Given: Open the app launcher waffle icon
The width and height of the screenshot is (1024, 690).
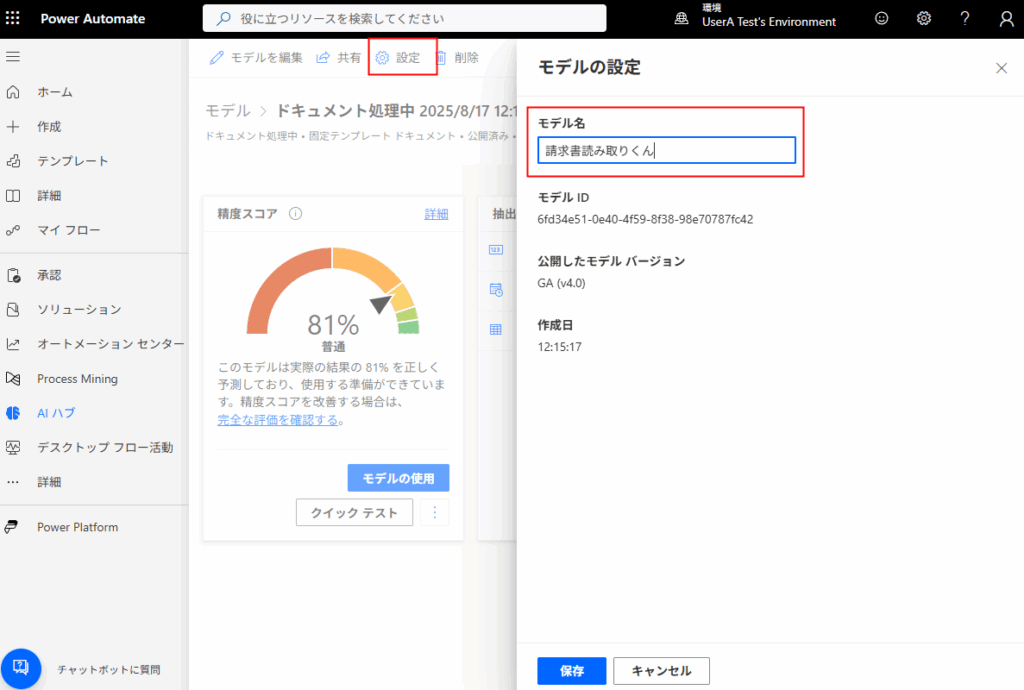Looking at the screenshot, I should [12, 18].
